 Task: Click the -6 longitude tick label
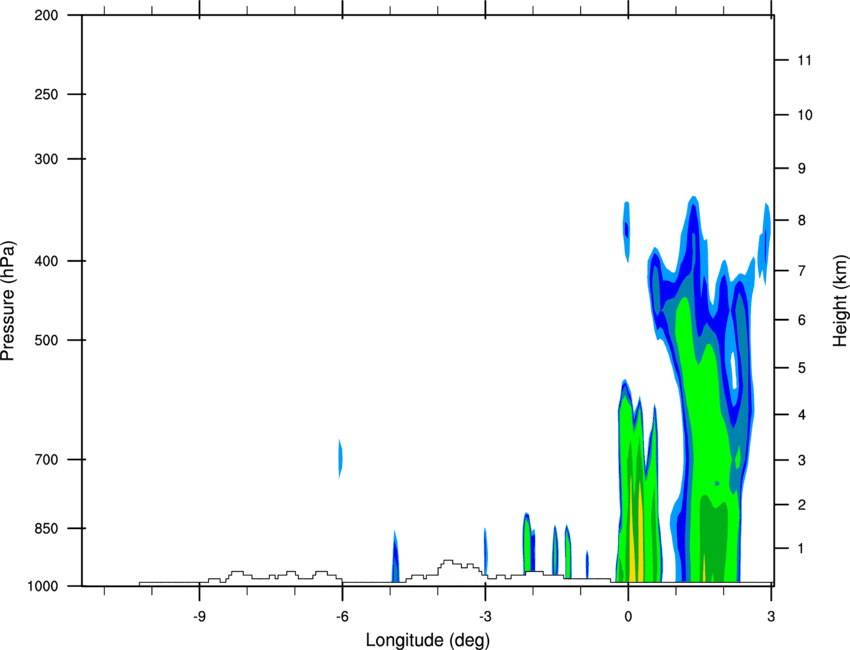(x=342, y=616)
